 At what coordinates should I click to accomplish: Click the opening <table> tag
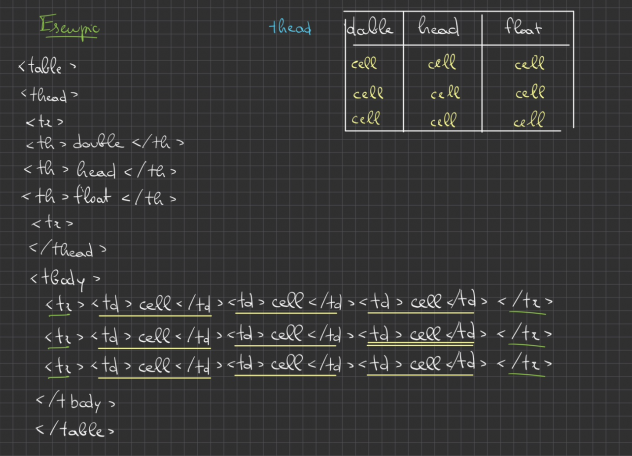click(x=47, y=66)
